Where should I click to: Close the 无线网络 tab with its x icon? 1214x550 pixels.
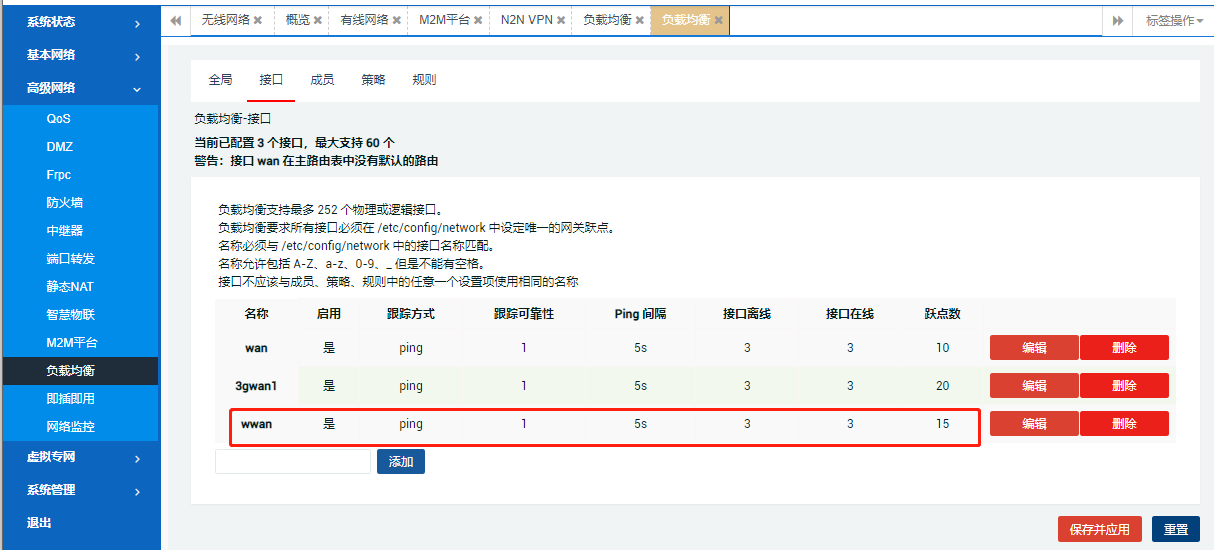click(x=258, y=20)
